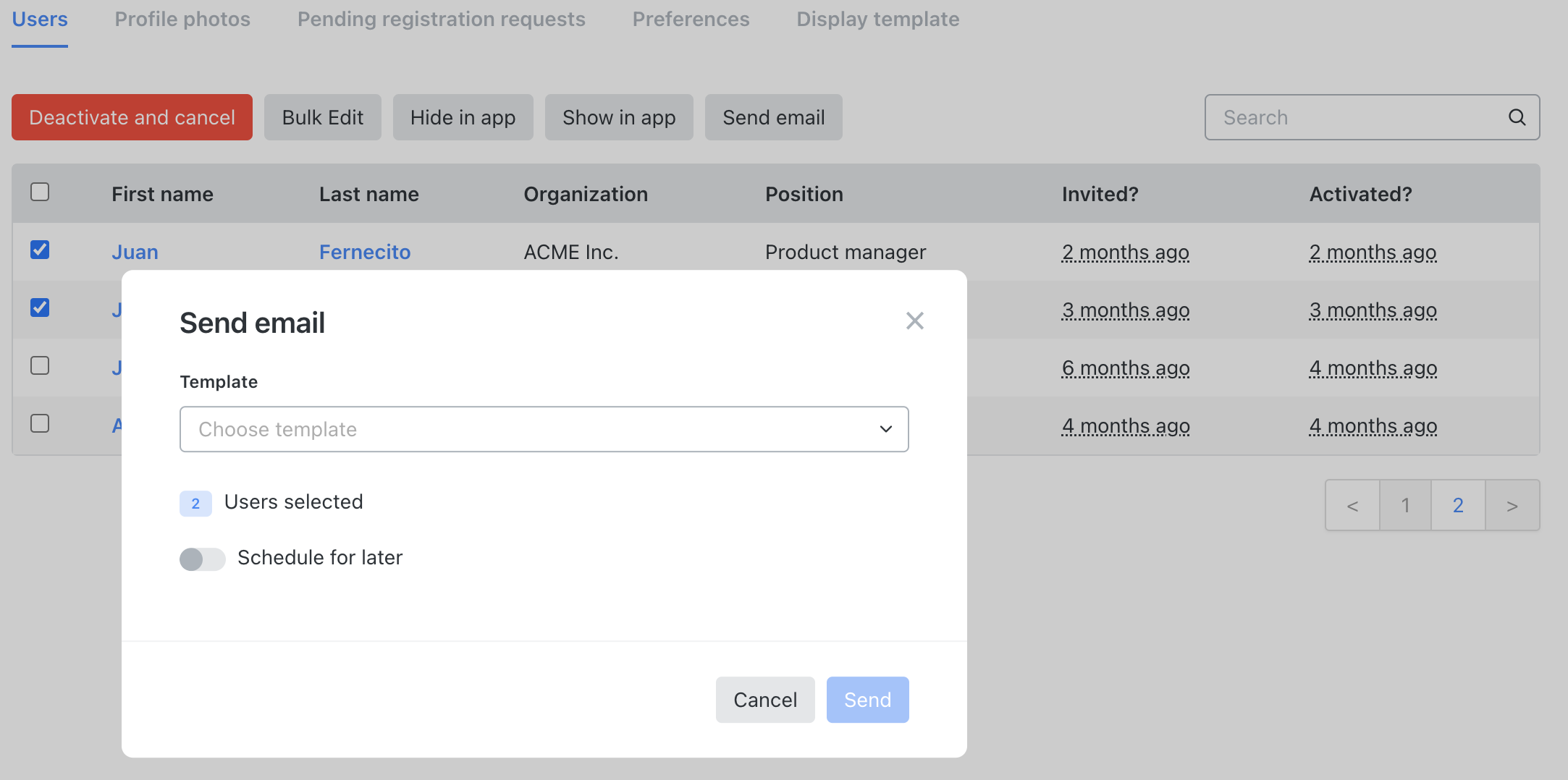Switch to Profile photos tab
The image size is (1568, 780).
coord(182,20)
